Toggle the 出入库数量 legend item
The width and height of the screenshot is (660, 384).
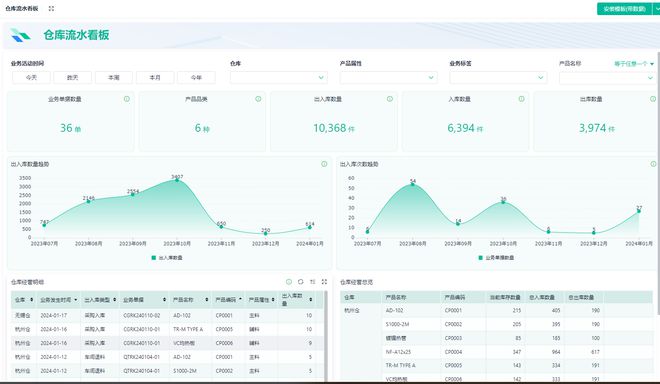167,258
